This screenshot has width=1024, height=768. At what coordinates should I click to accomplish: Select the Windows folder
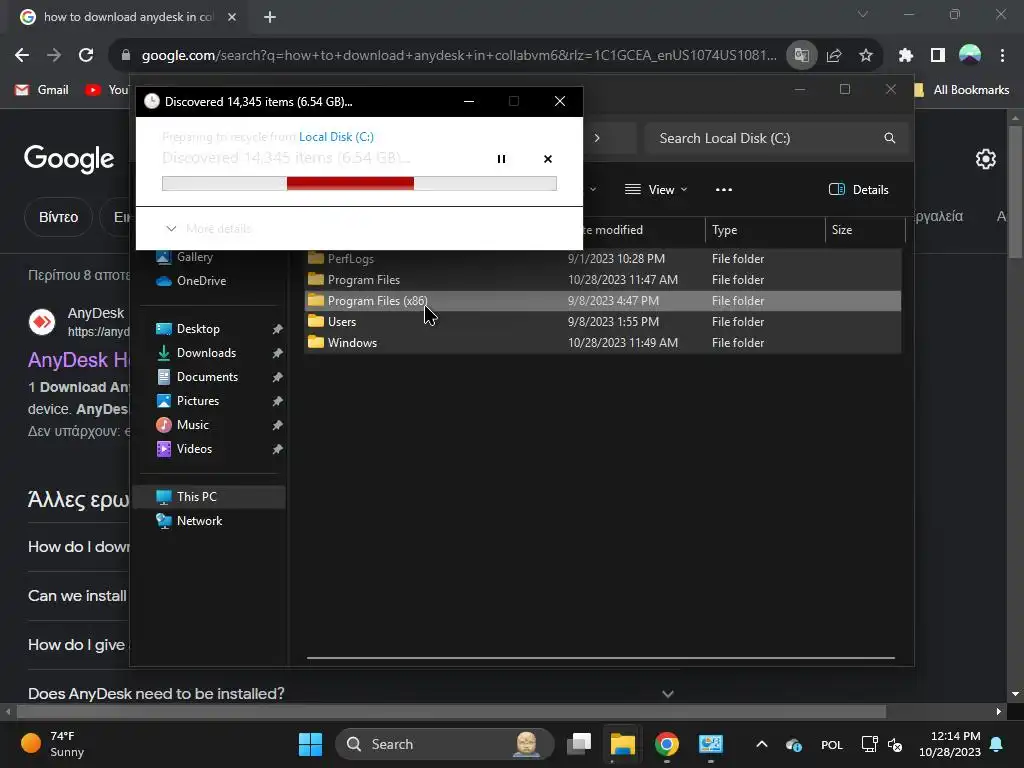pyautogui.click(x=603, y=342)
